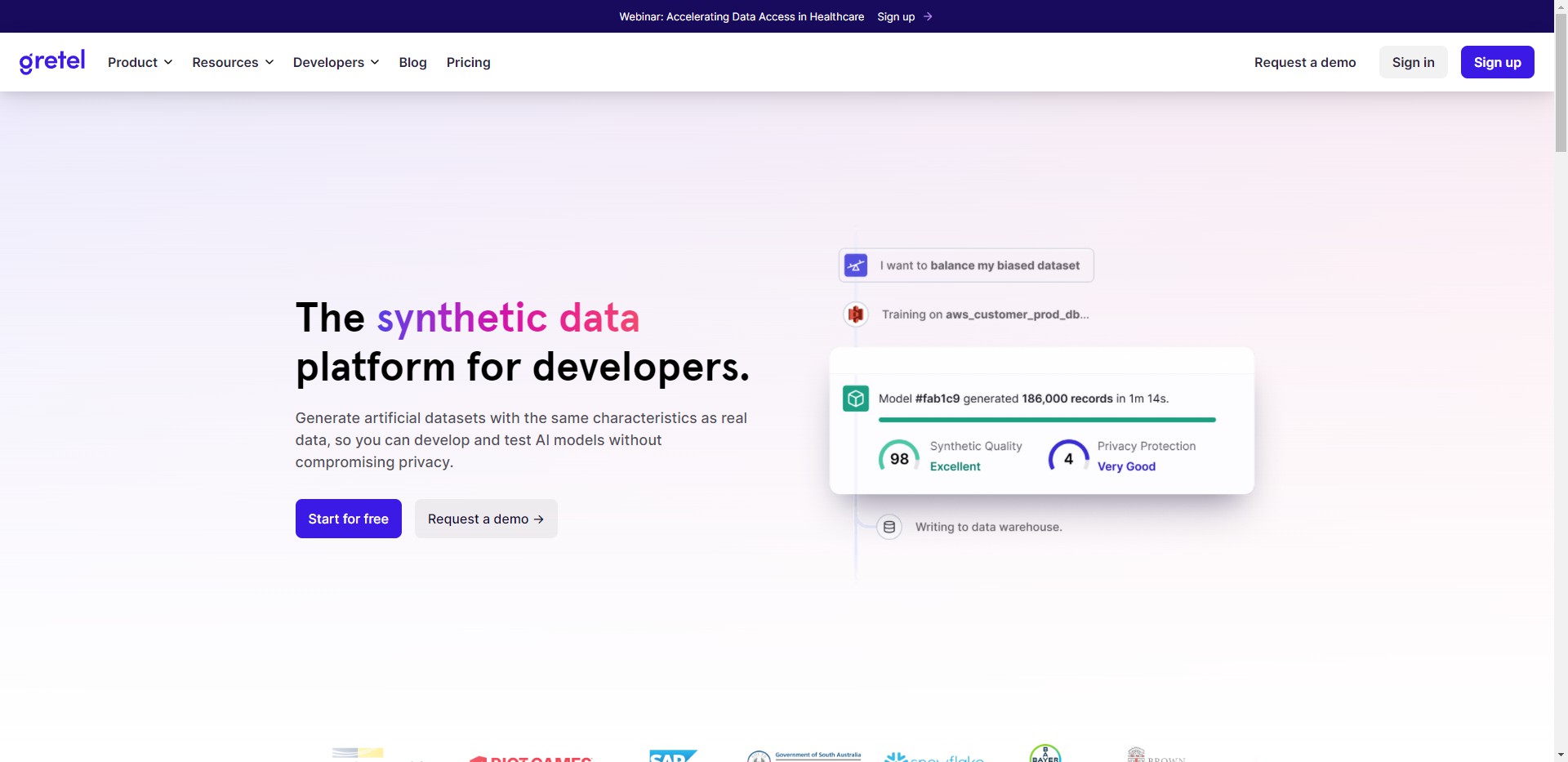Screen dimensions: 1568x762
Task: Click the gretel logo
Action: tap(52, 62)
